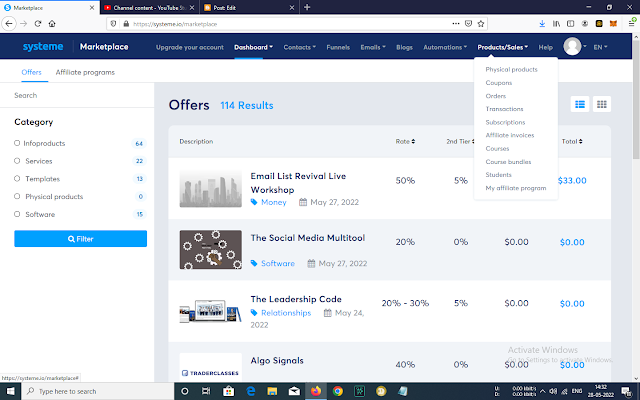This screenshot has height=400, width=640.
Task: Switch to the Offers tab
Action: (31, 72)
